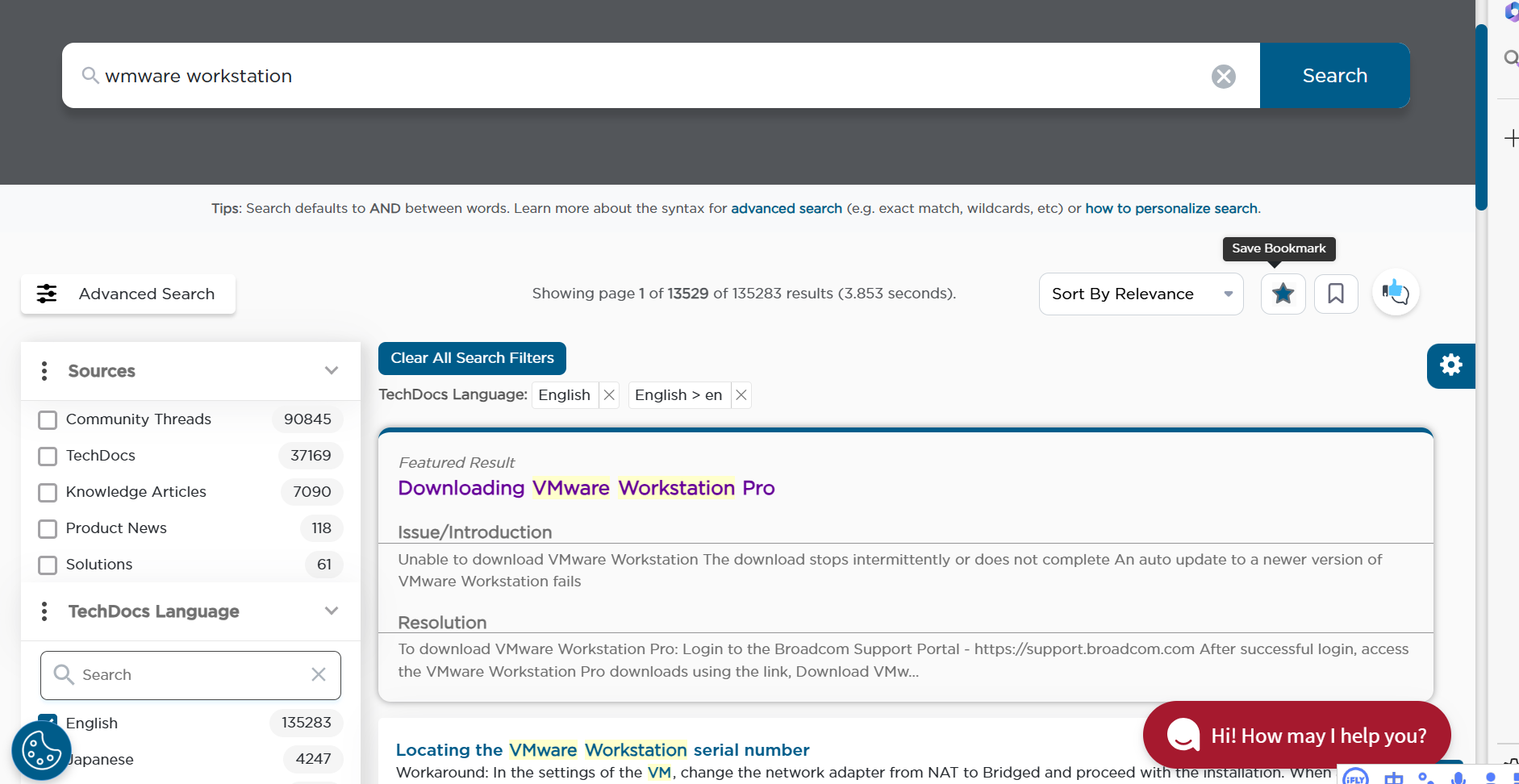Open the 'how to personalize search' link

click(1171, 208)
